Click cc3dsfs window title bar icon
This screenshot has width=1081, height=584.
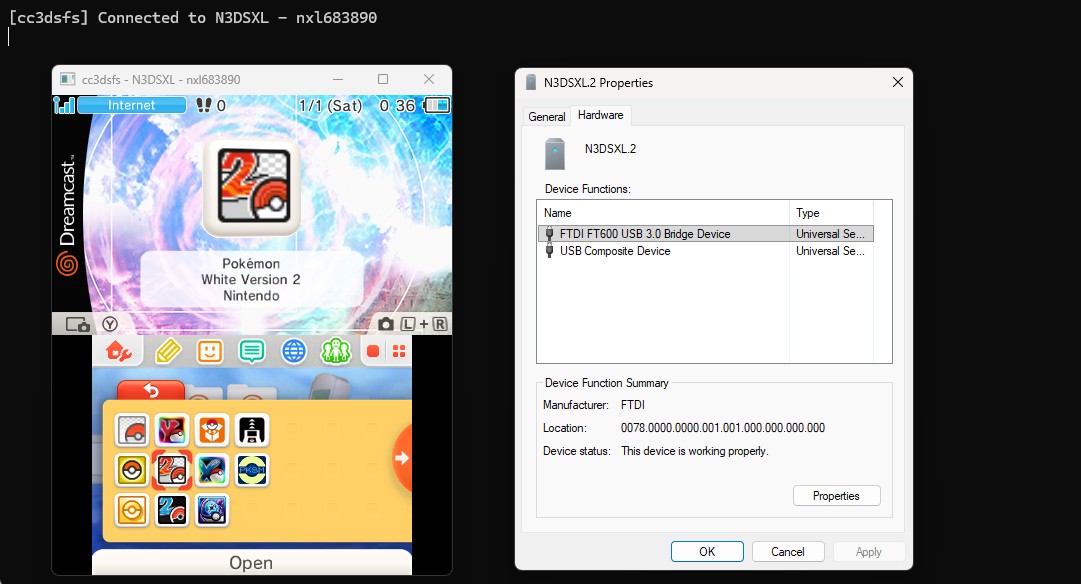pos(68,79)
